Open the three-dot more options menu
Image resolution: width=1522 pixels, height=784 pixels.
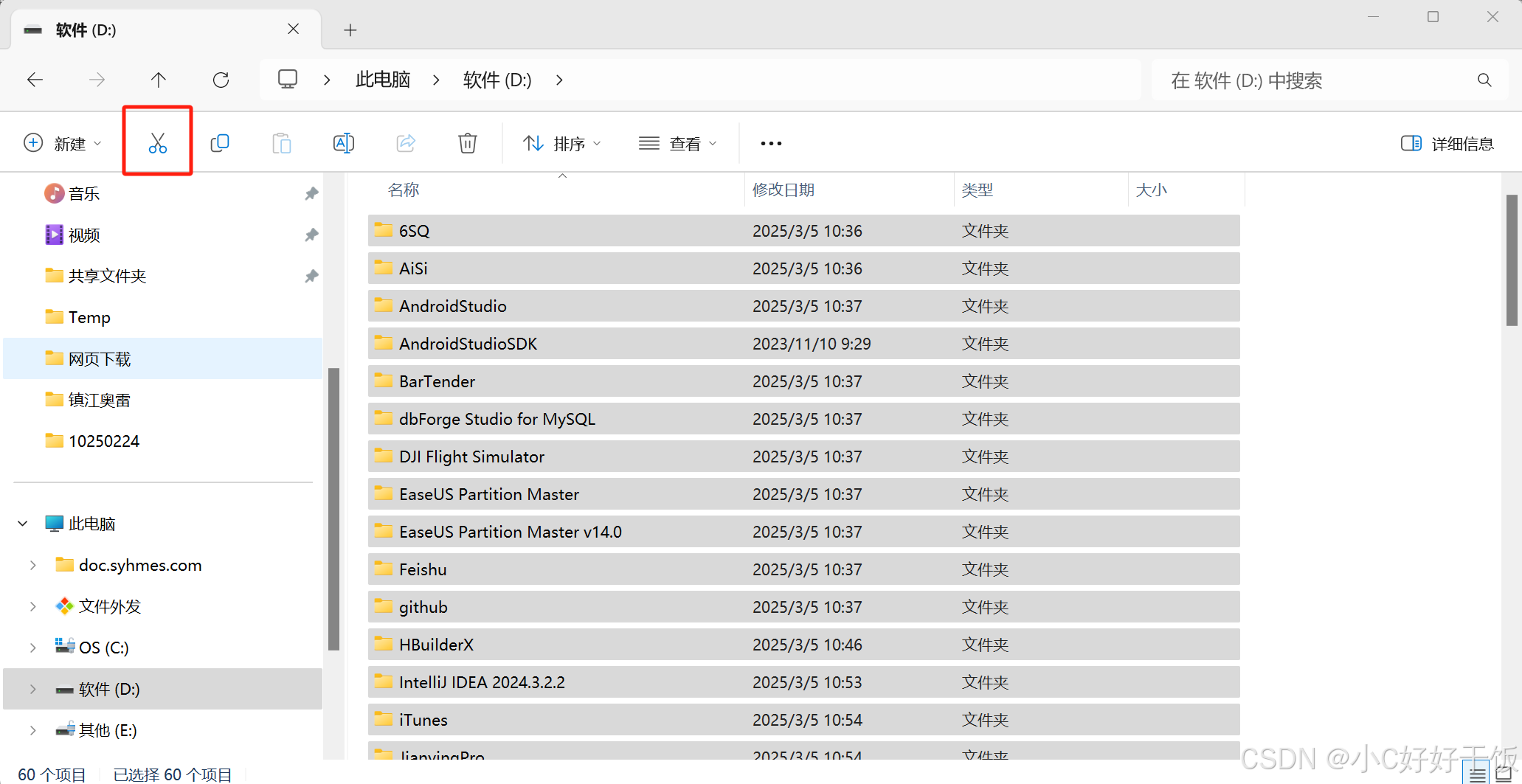point(771,143)
